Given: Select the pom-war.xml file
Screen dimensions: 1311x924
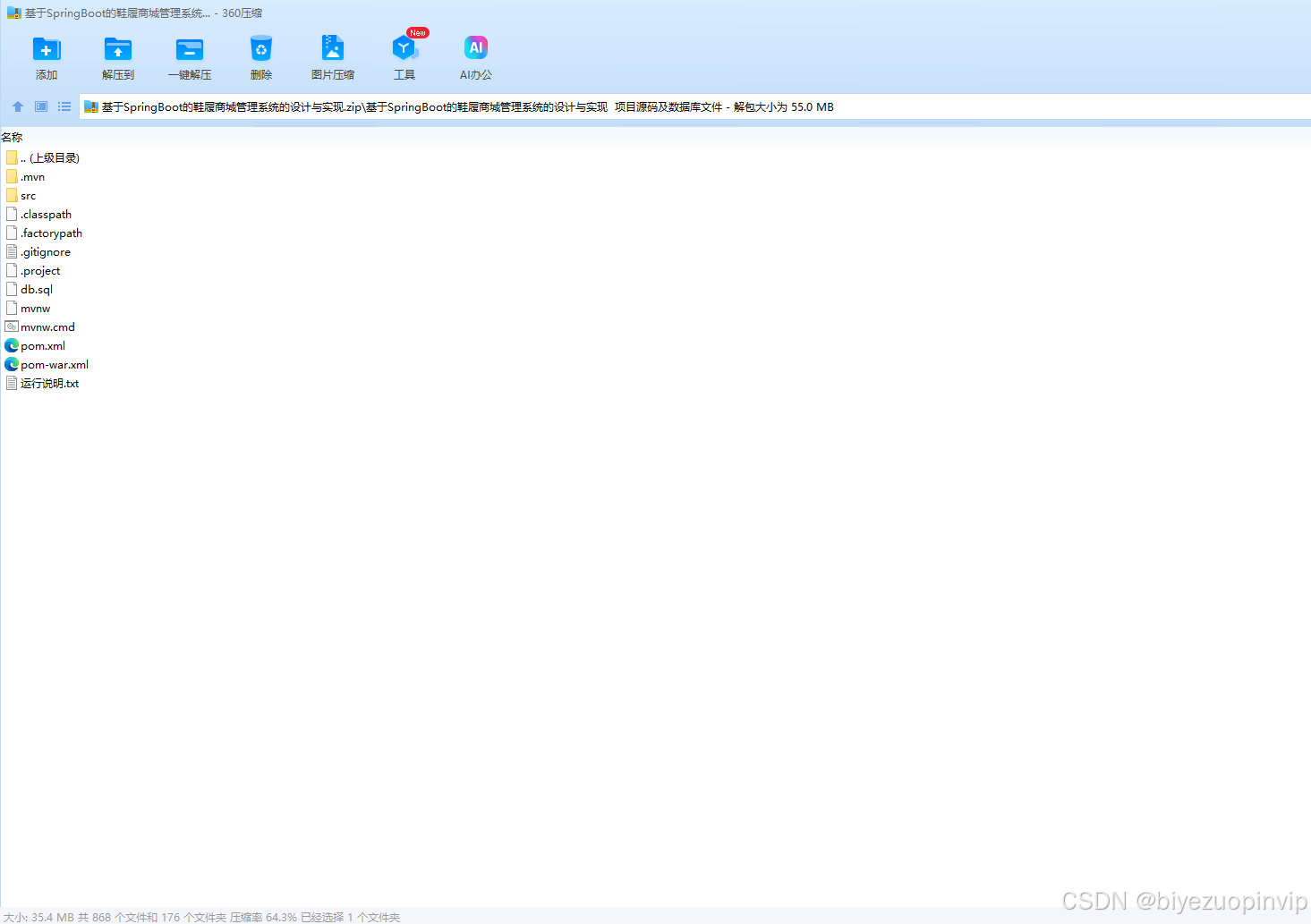Looking at the screenshot, I should [47, 365].
